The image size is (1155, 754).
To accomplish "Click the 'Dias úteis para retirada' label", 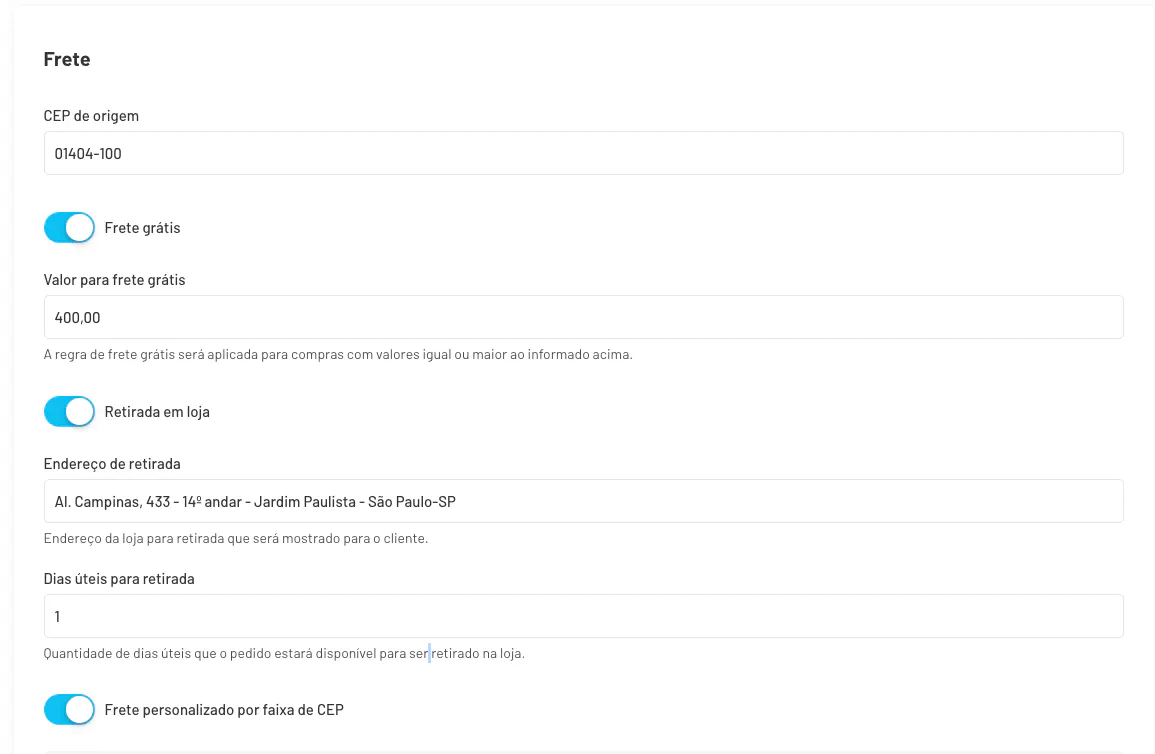I will pos(119,579).
